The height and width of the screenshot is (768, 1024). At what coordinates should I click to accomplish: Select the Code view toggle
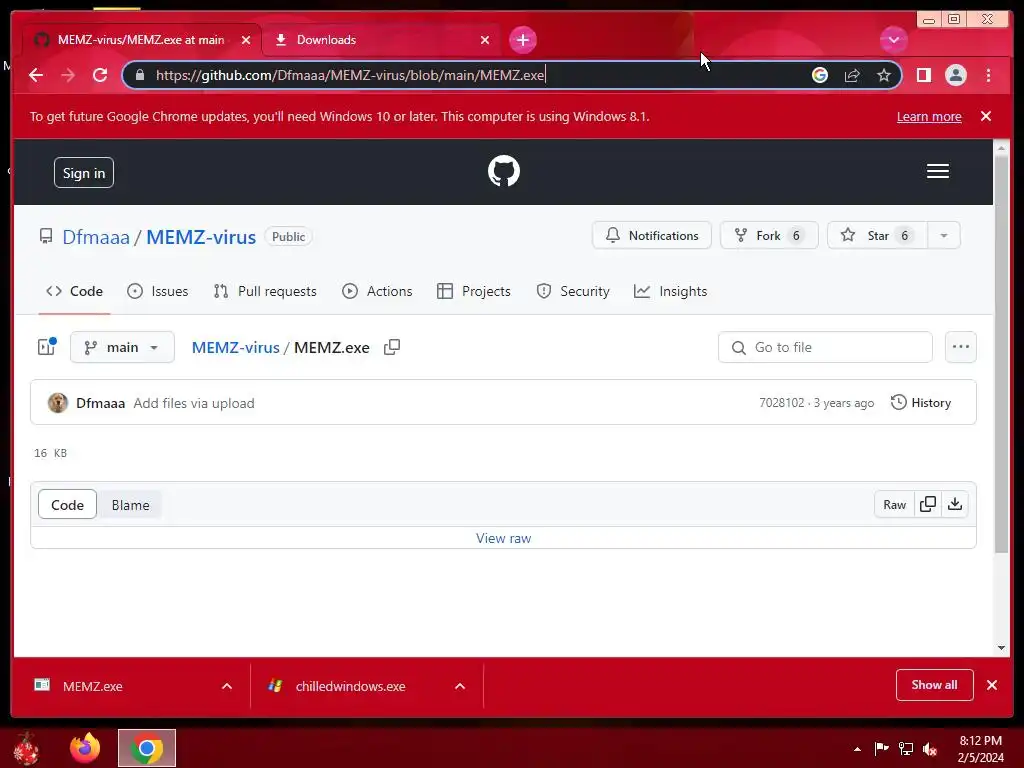click(x=67, y=505)
